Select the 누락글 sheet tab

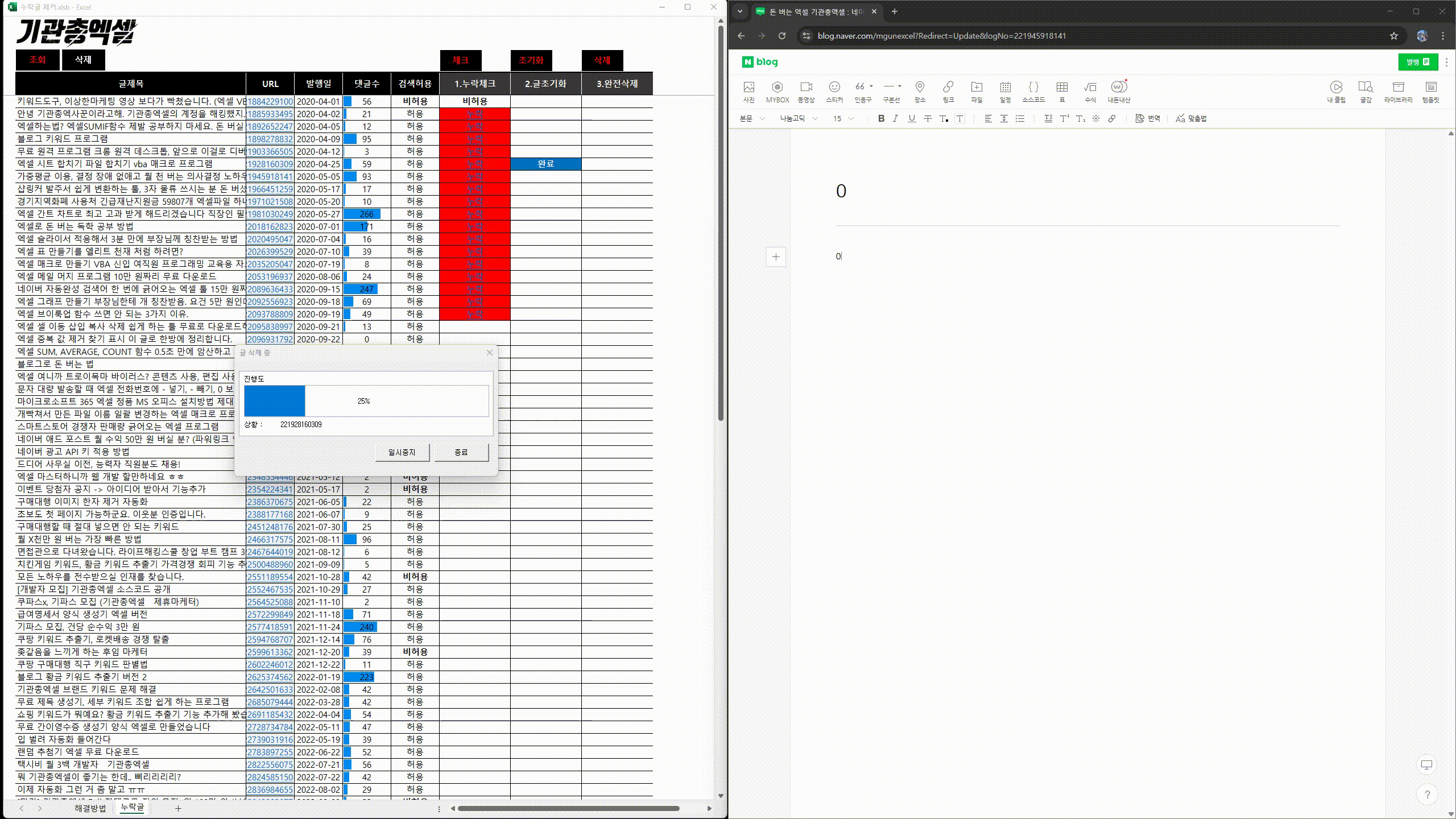[x=132, y=808]
